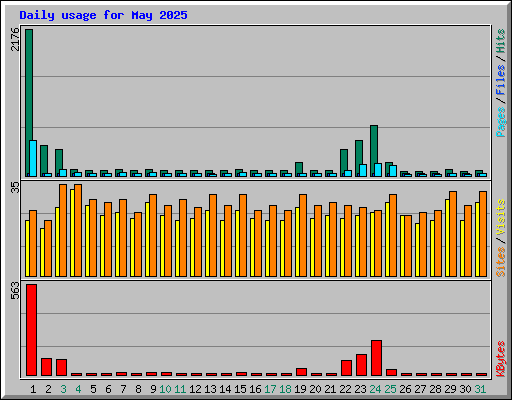This screenshot has height=400, width=512.
Task: Click the 35 sites axis maximum label
Action: pyautogui.click(x=15, y=188)
